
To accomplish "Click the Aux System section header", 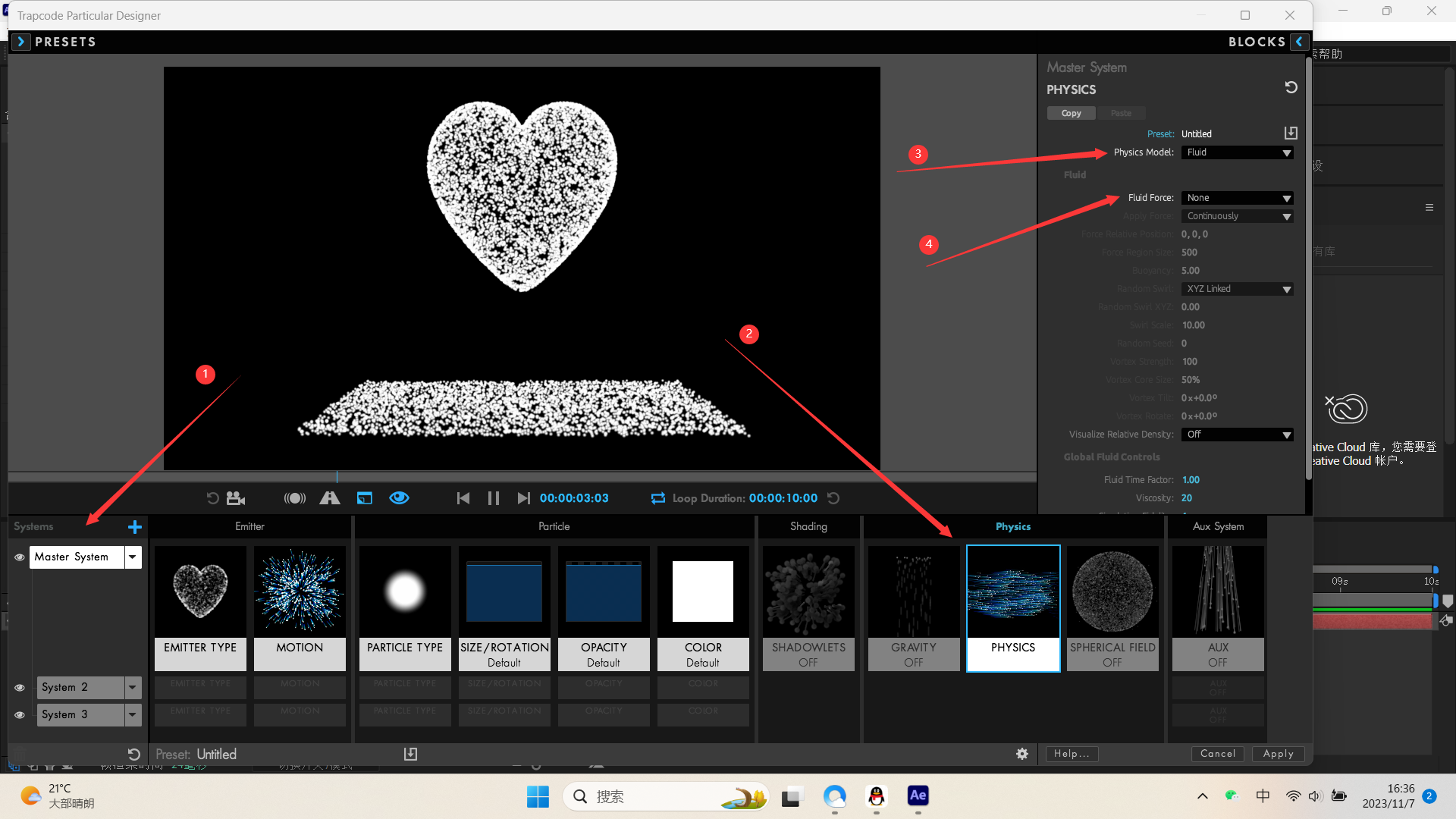I will 1218,526.
